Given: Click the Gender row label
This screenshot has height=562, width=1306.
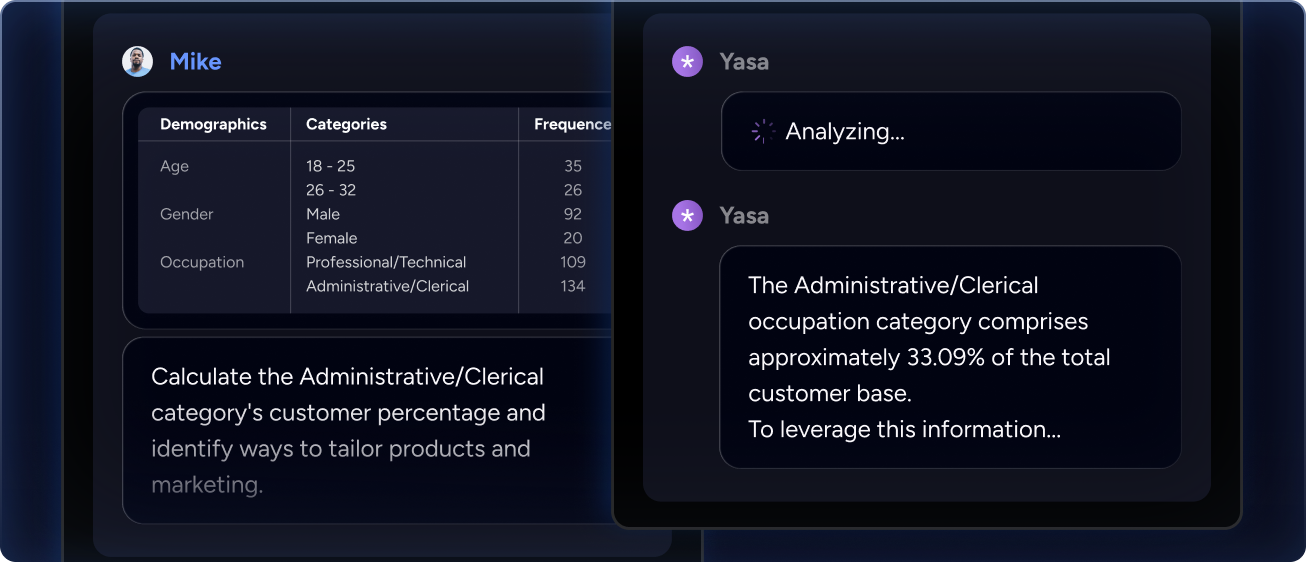Looking at the screenshot, I should coord(186,214).
